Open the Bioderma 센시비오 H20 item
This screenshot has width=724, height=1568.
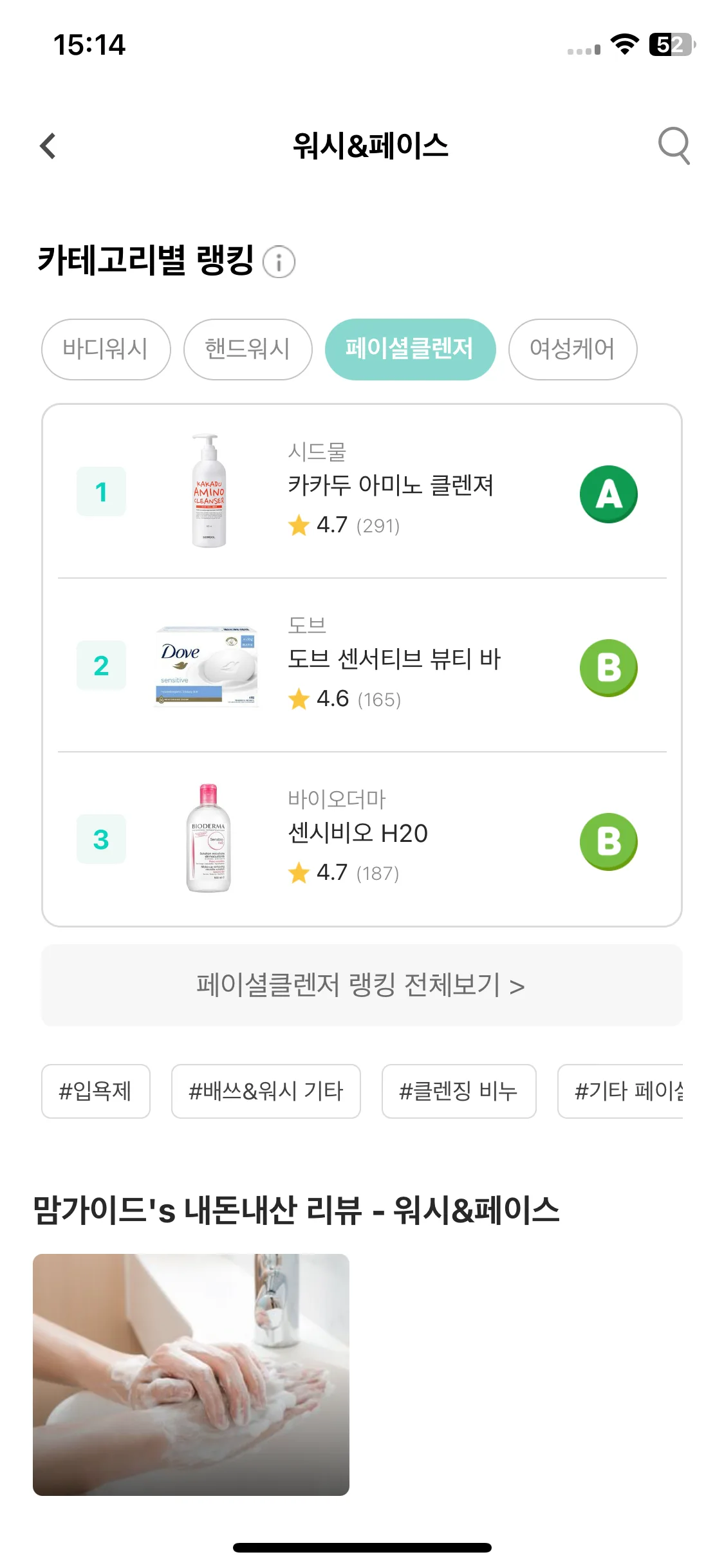coord(362,839)
